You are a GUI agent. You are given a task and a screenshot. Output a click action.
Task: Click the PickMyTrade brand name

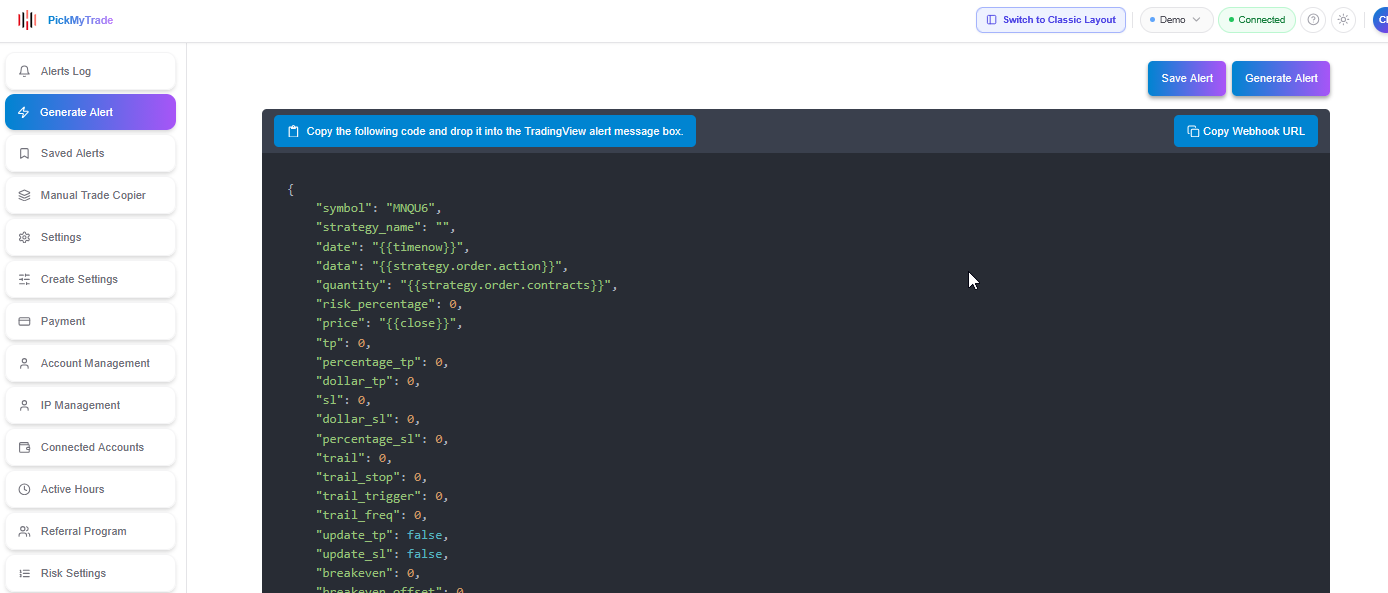click(x=80, y=20)
